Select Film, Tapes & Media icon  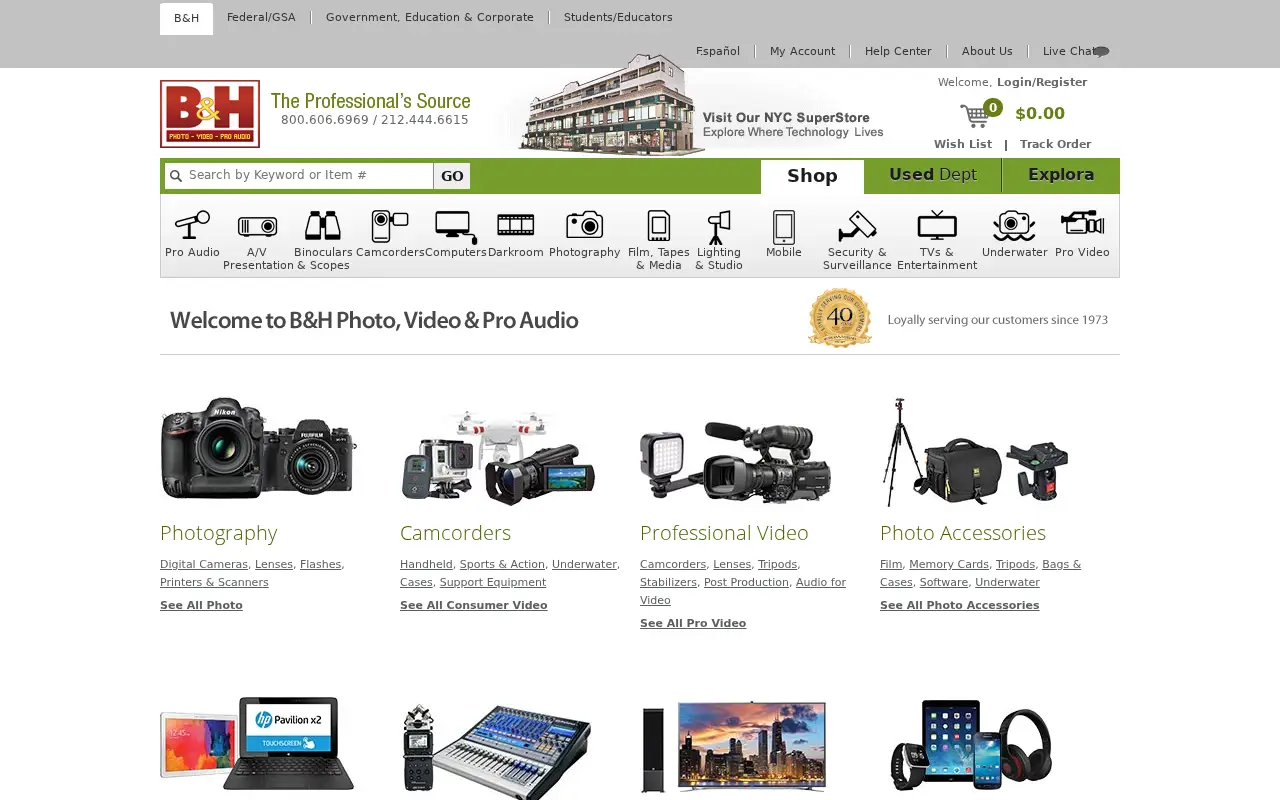[659, 226]
